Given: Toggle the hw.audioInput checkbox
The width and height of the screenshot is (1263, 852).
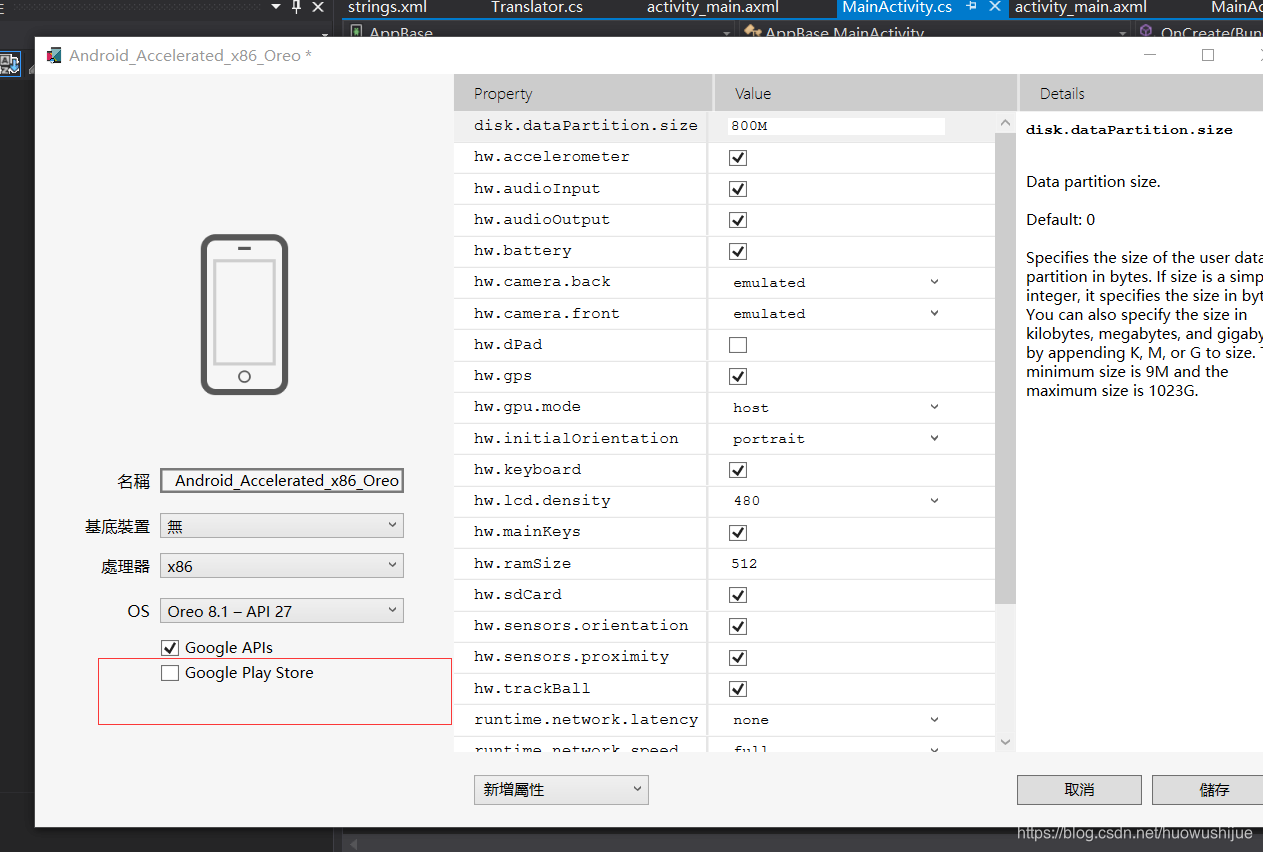Looking at the screenshot, I should pos(738,189).
